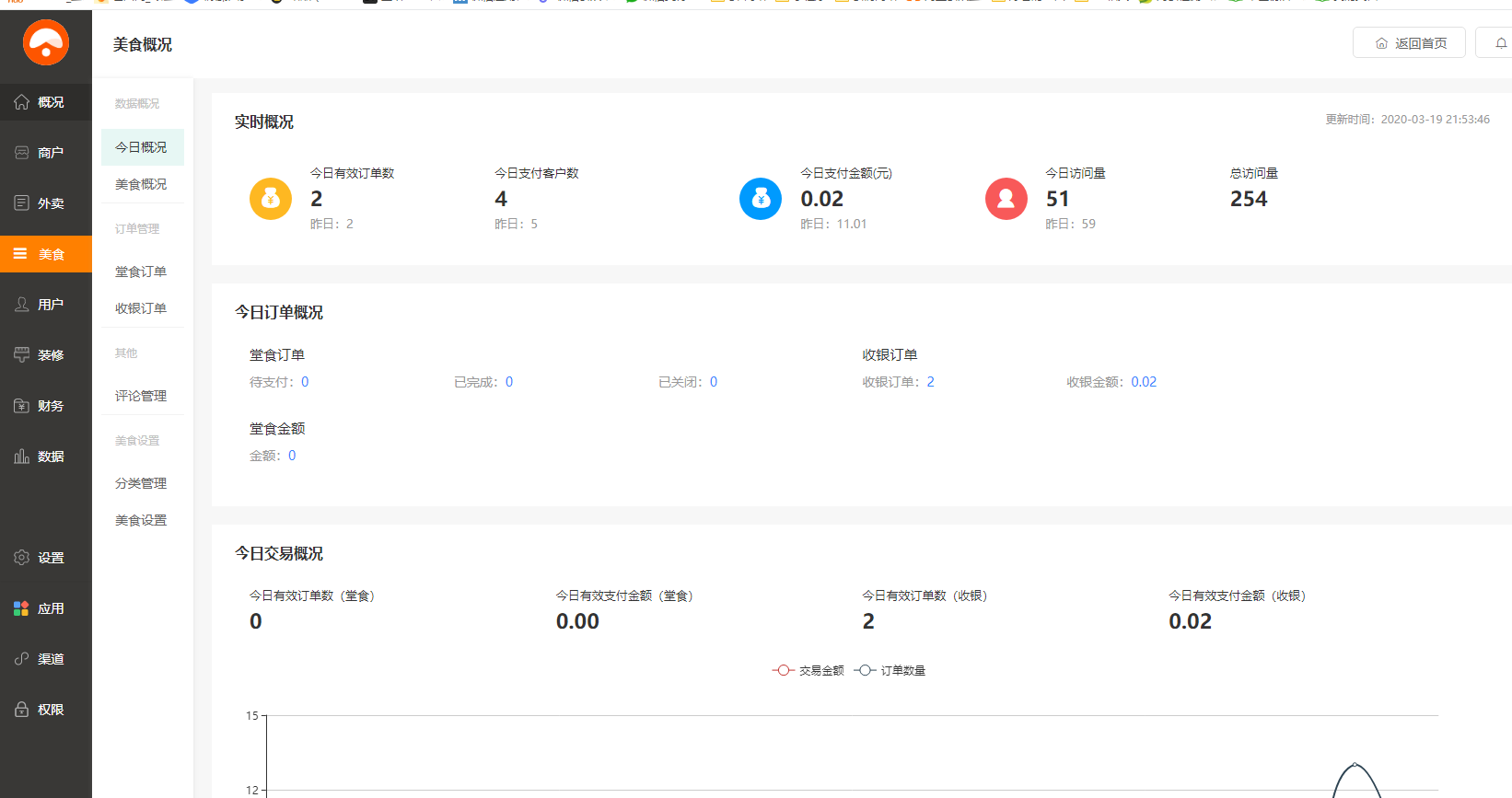Screen dimensions: 1512x798
Task: Open 财务 finance icon in sidebar
Action: pyautogui.click(x=21, y=406)
